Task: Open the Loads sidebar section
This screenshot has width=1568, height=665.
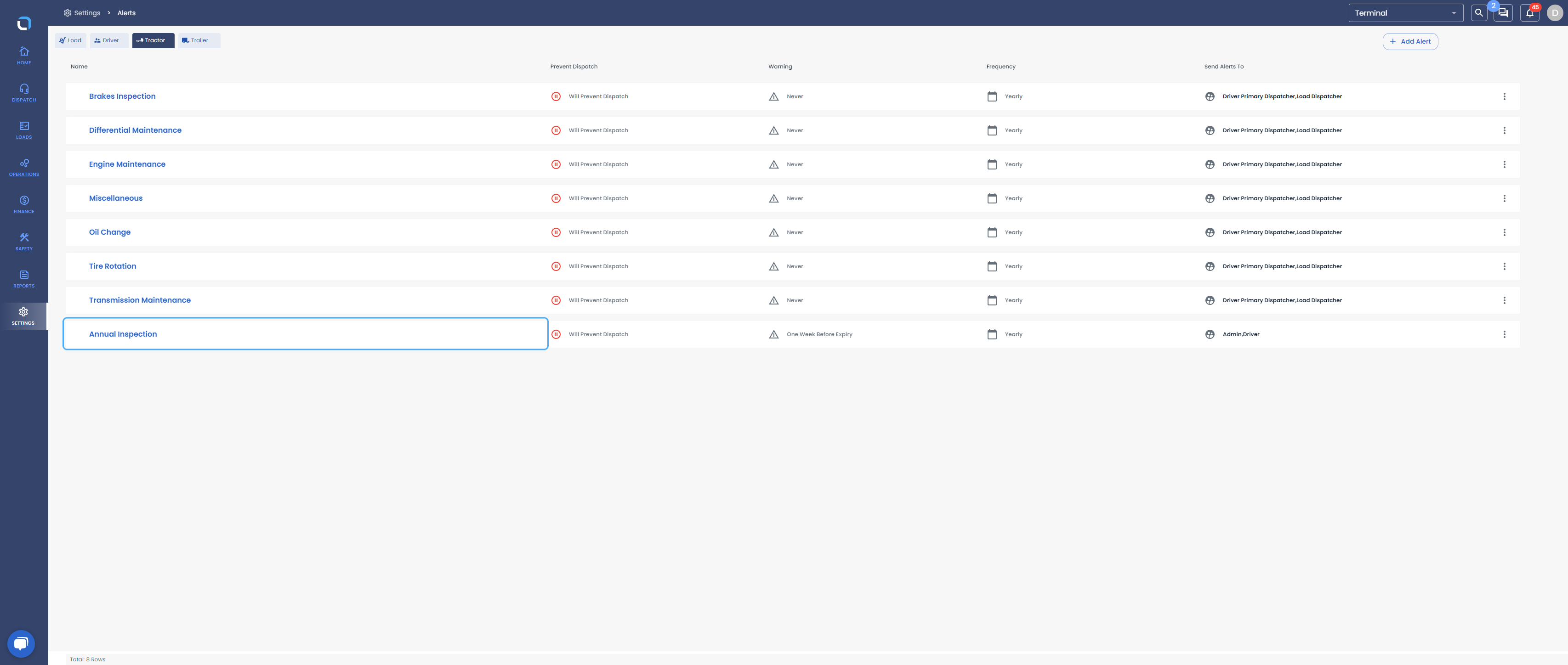Action: click(24, 130)
